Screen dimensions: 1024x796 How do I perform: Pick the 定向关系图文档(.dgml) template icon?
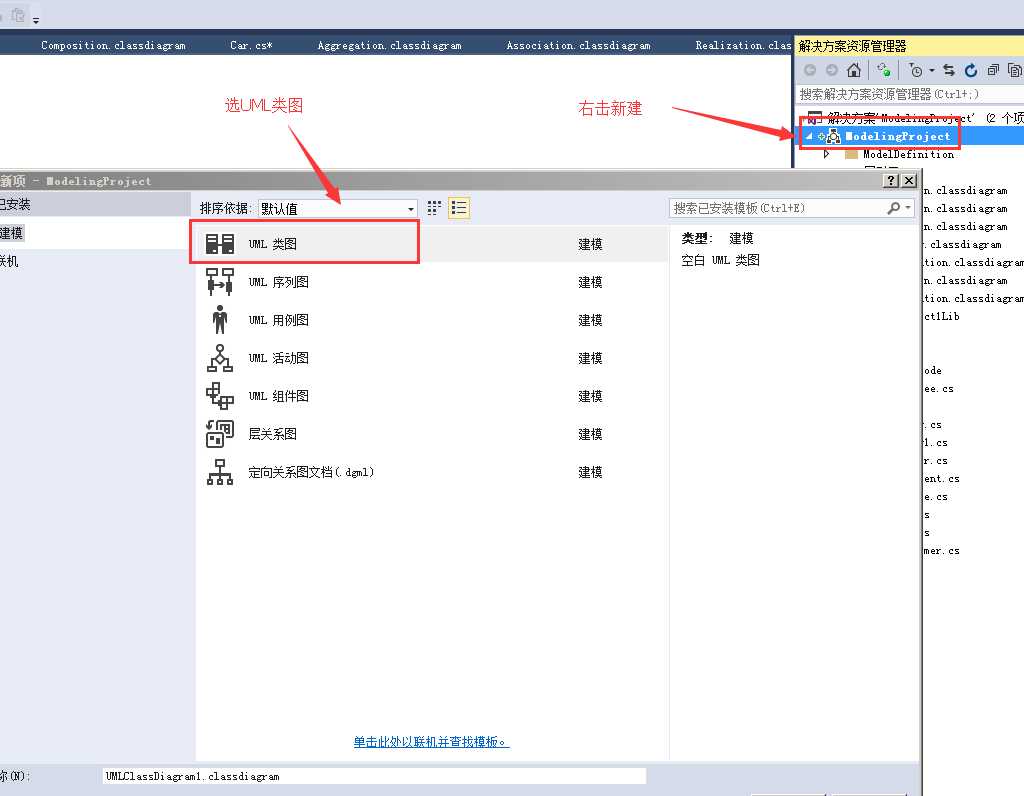(219, 471)
